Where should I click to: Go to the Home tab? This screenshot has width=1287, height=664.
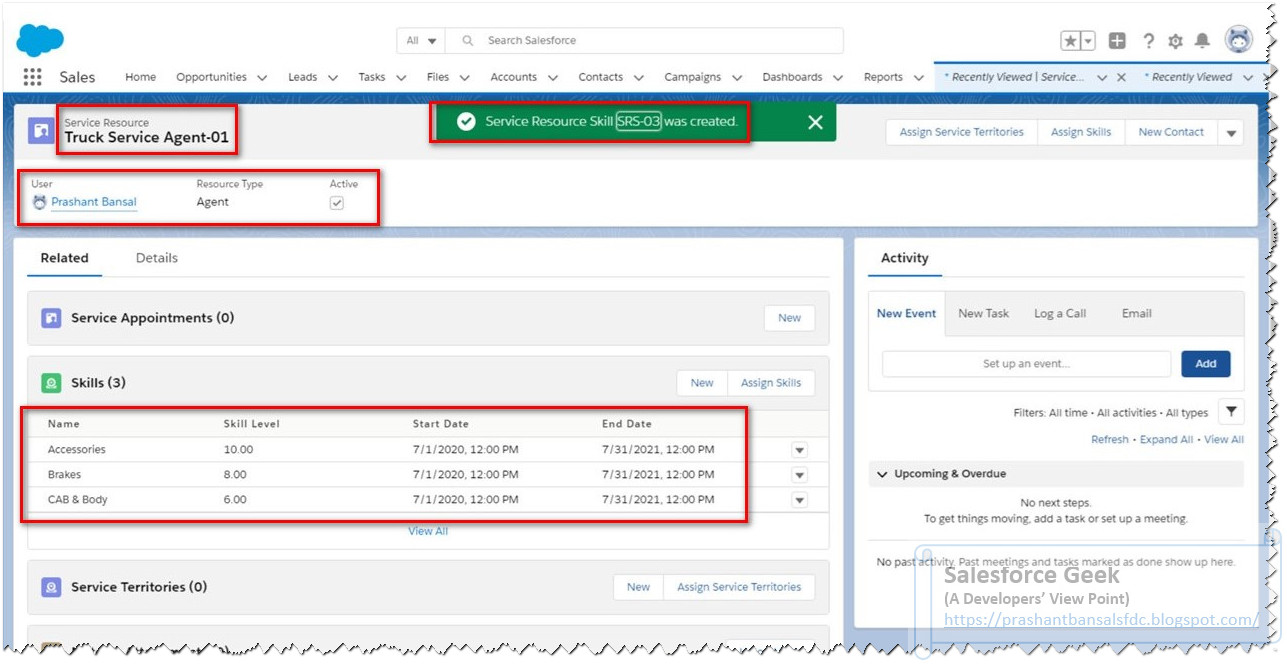pyautogui.click(x=140, y=77)
